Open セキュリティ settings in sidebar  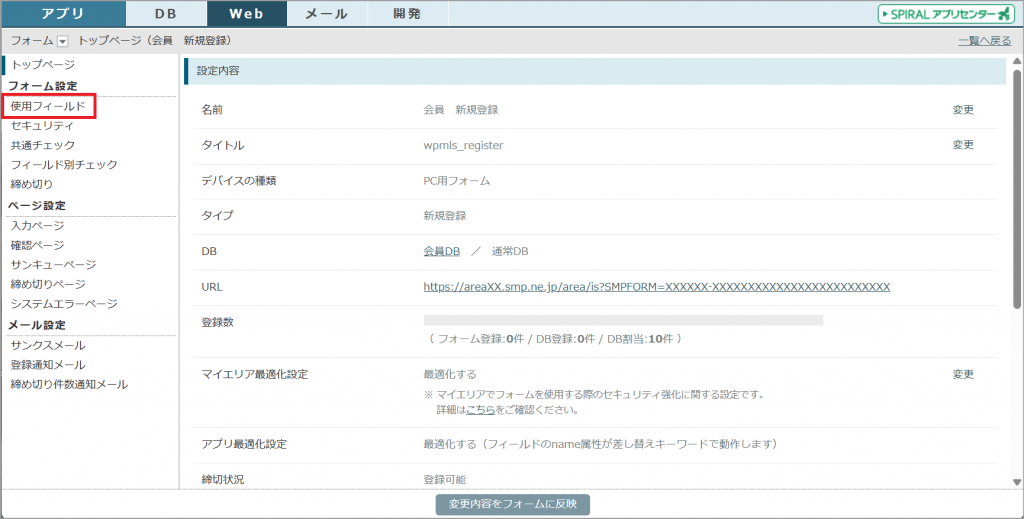pyautogui.click(x=42, y=126)
